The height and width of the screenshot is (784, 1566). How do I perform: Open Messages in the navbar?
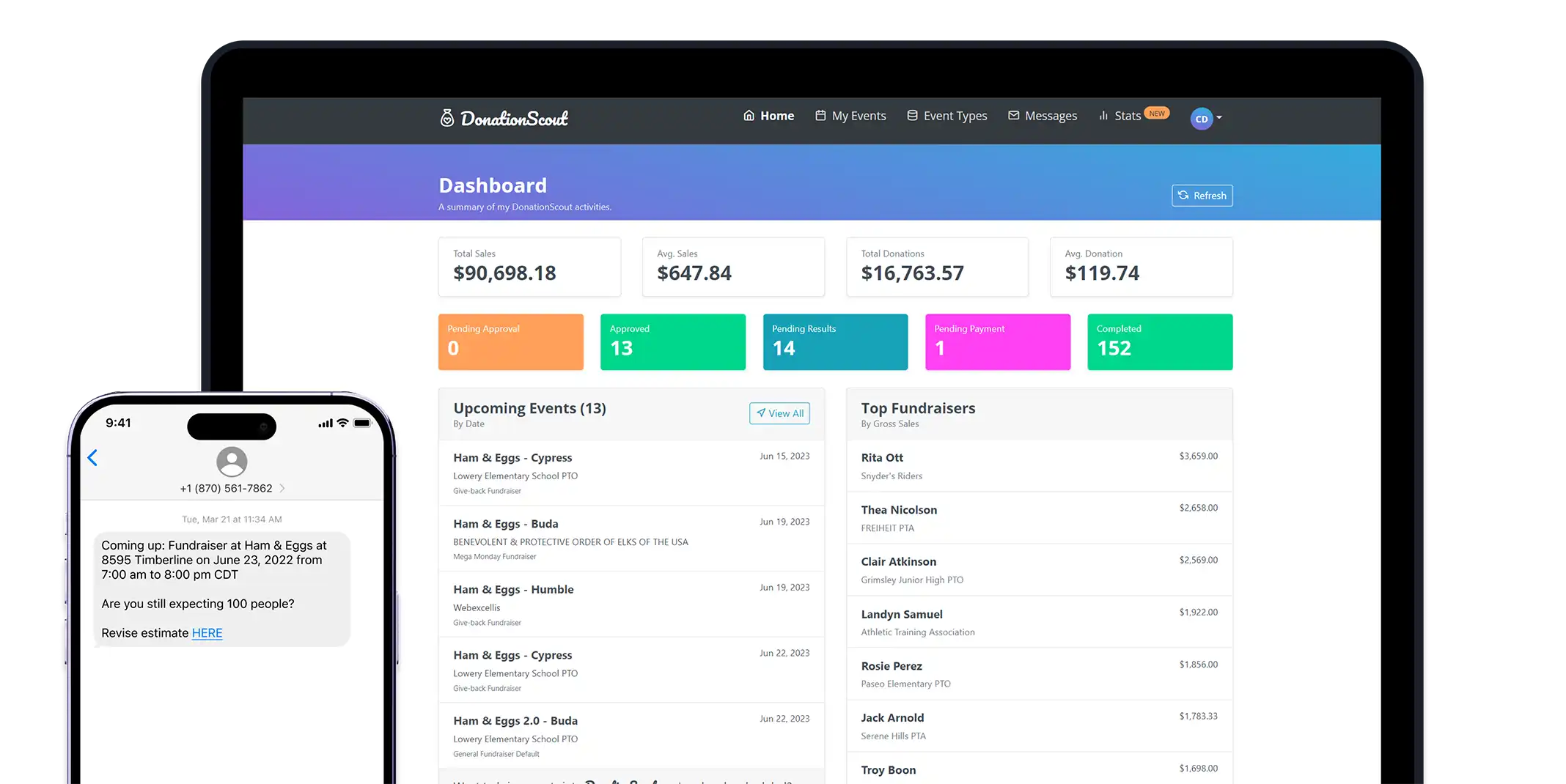1043,116
